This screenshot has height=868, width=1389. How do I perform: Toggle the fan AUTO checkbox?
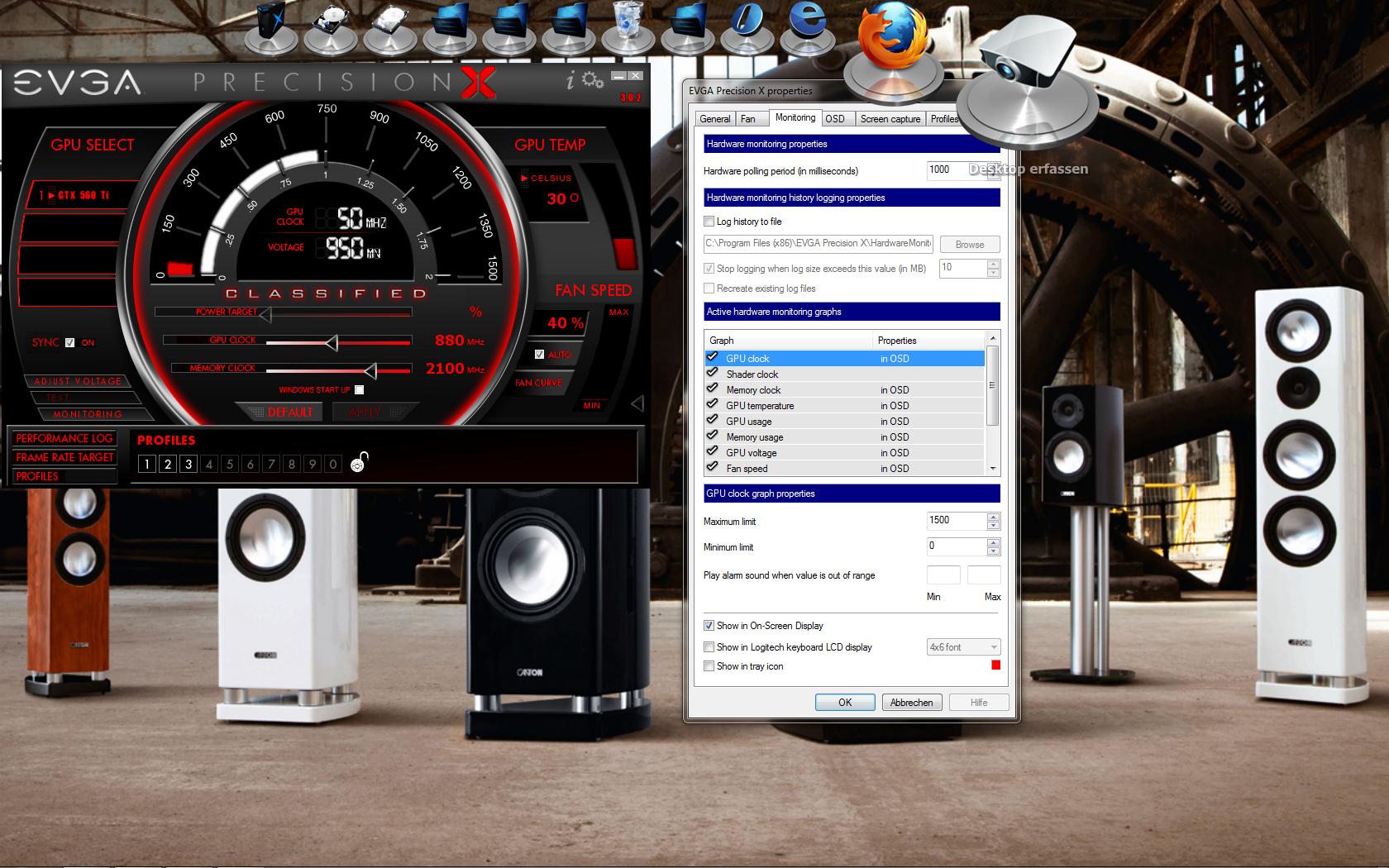[539, 355]
